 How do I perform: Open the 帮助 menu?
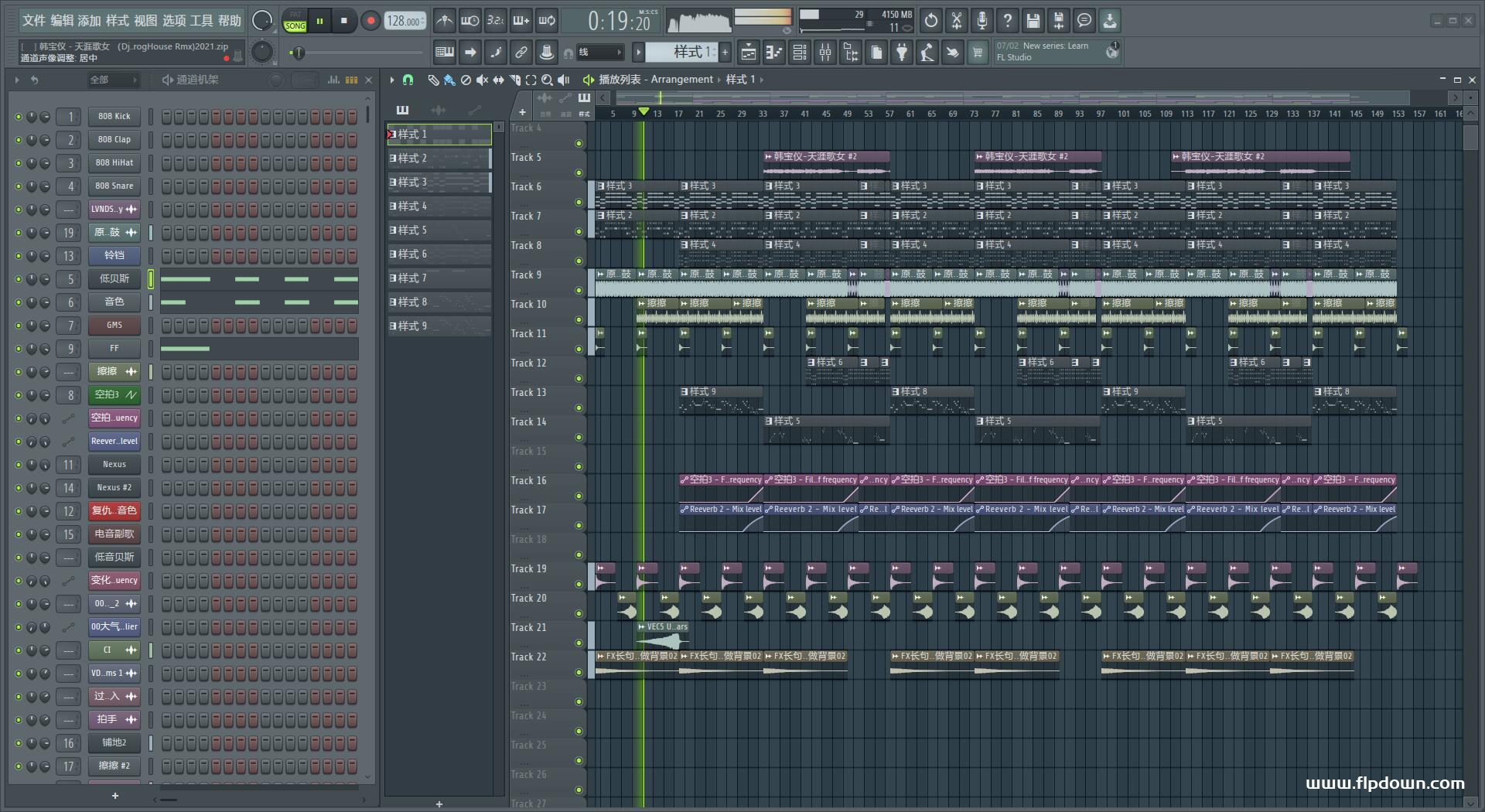point(230,20)
